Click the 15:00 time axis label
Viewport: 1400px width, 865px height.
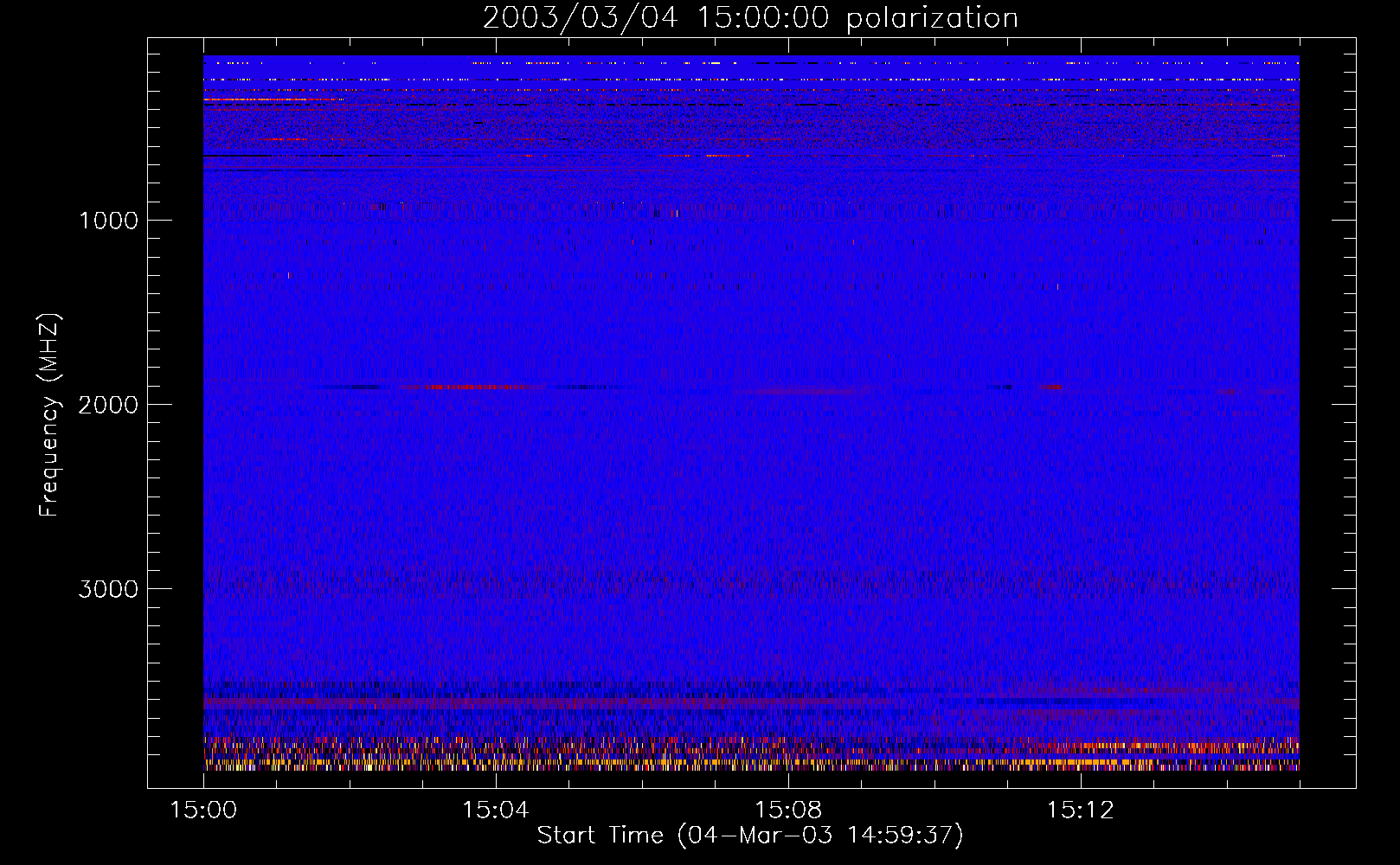pyautogui.click(x=203, y=811)
